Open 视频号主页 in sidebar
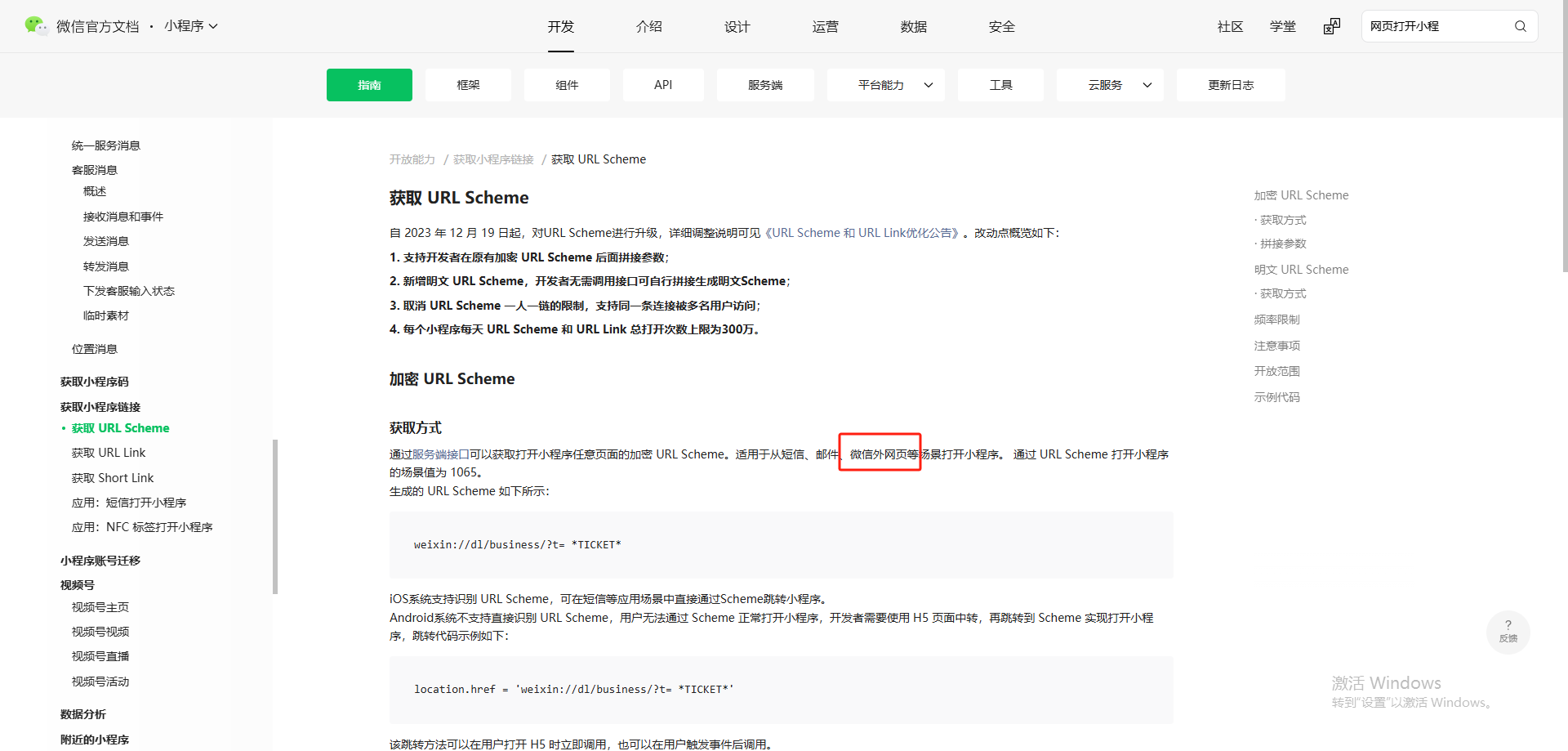Viewport: 1568px width, 751px height. click(100, 607)
